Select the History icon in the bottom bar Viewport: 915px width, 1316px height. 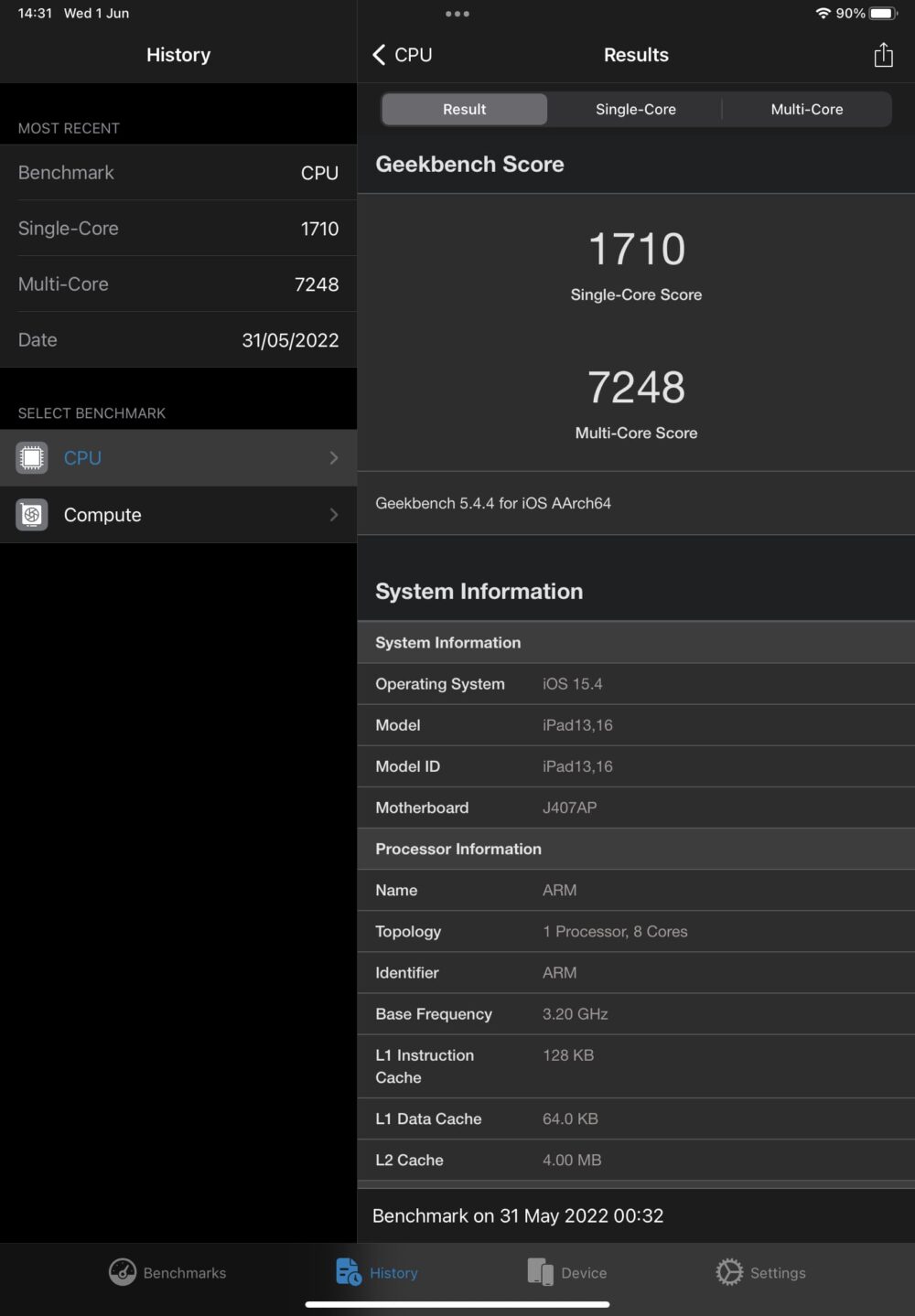[x=349, y=1270]
